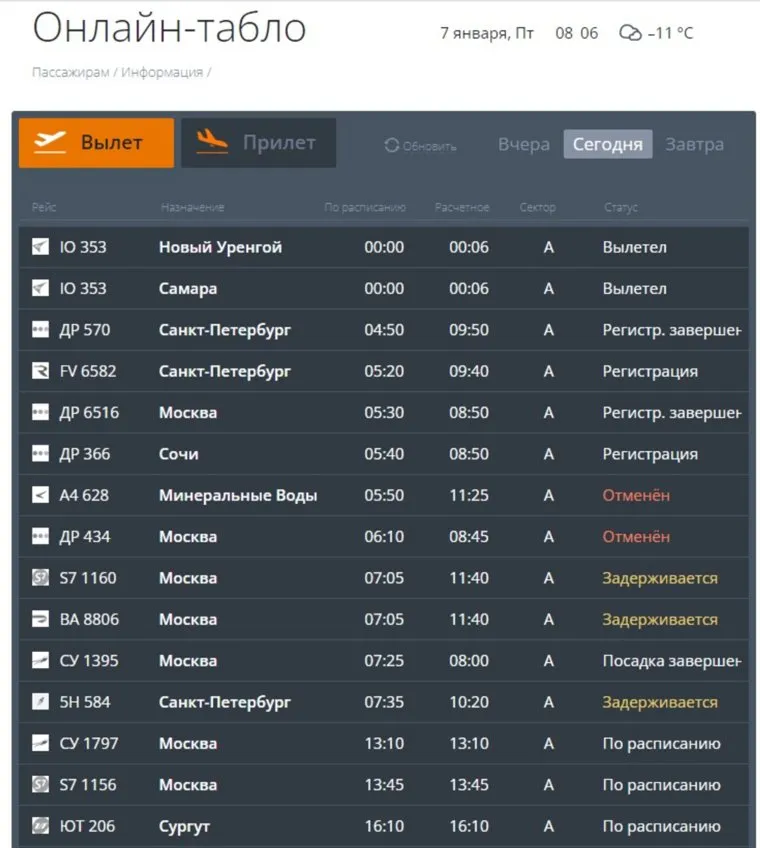Go to the Информация breadcrumb link
Viewport: 760px width, 848px height.
coord(162,72)
